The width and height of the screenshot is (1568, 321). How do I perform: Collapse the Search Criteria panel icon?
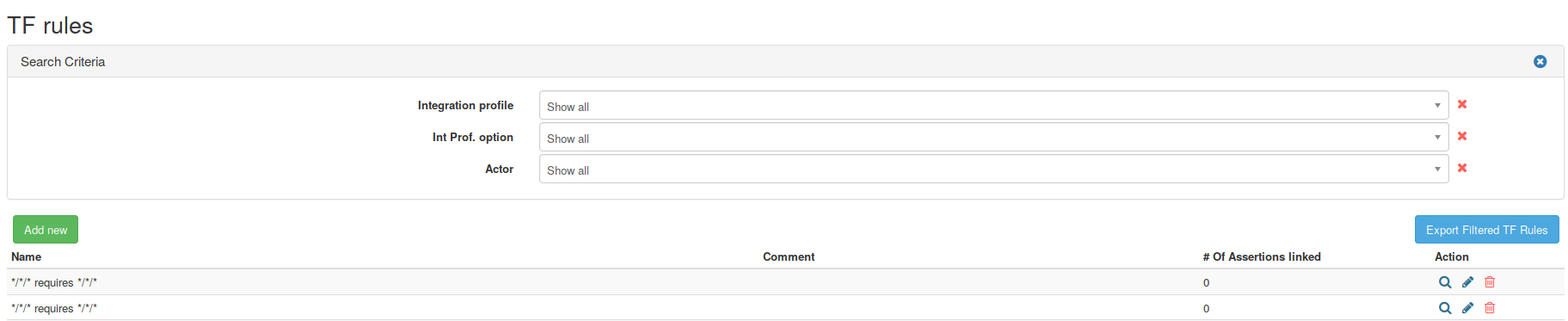point(1540,62)
